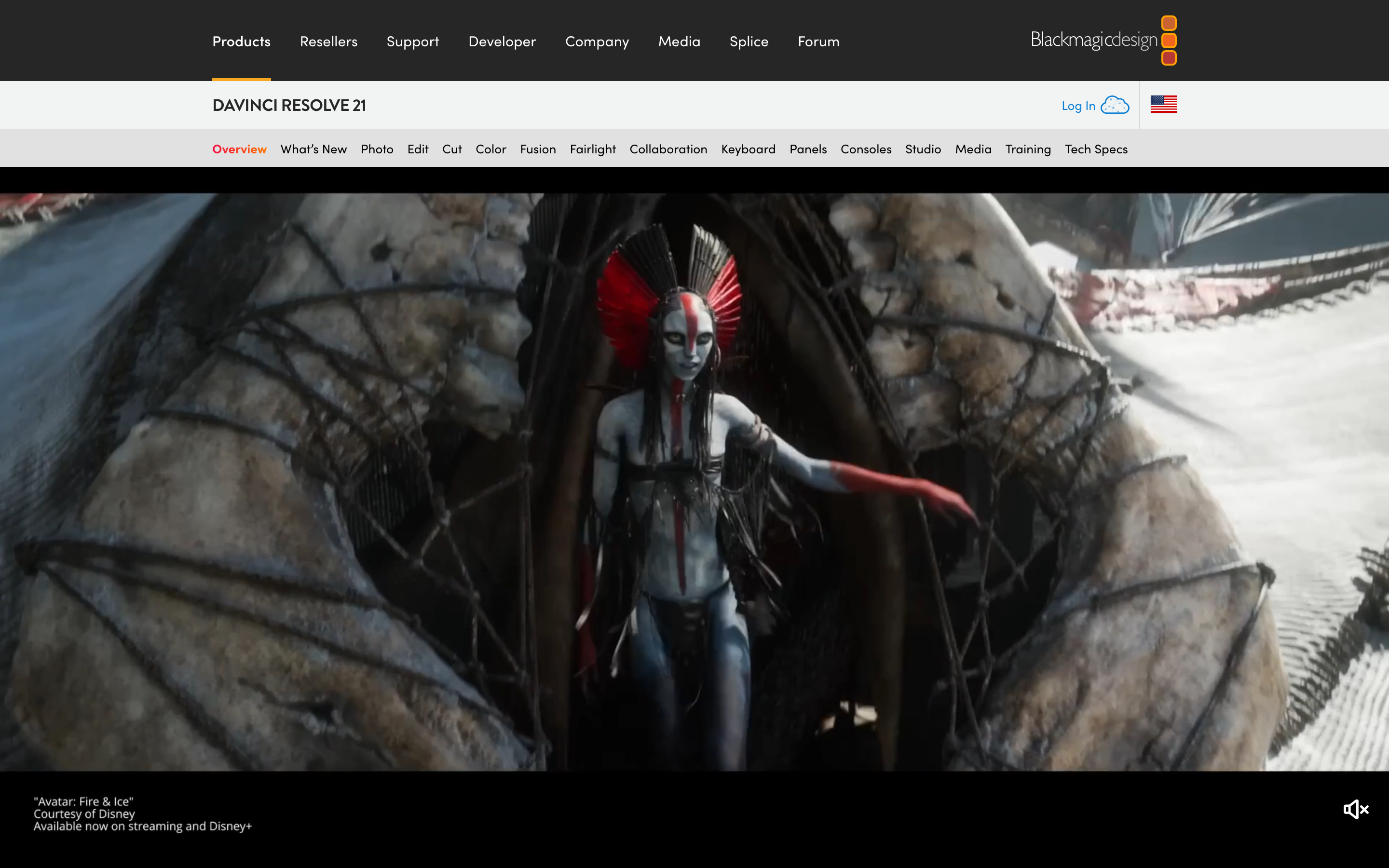This screenshot has width=1389, height=868.
Task: Go to the Training tab
Action: 1027,149
